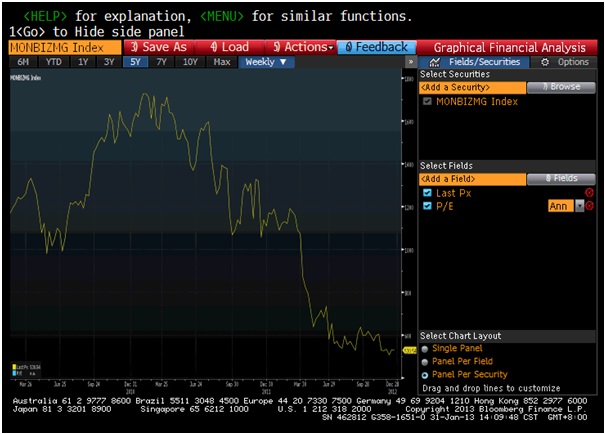Uncheck the Last Px field checkbox
Viewport: 605px width, 434px height.
[427, 193]
